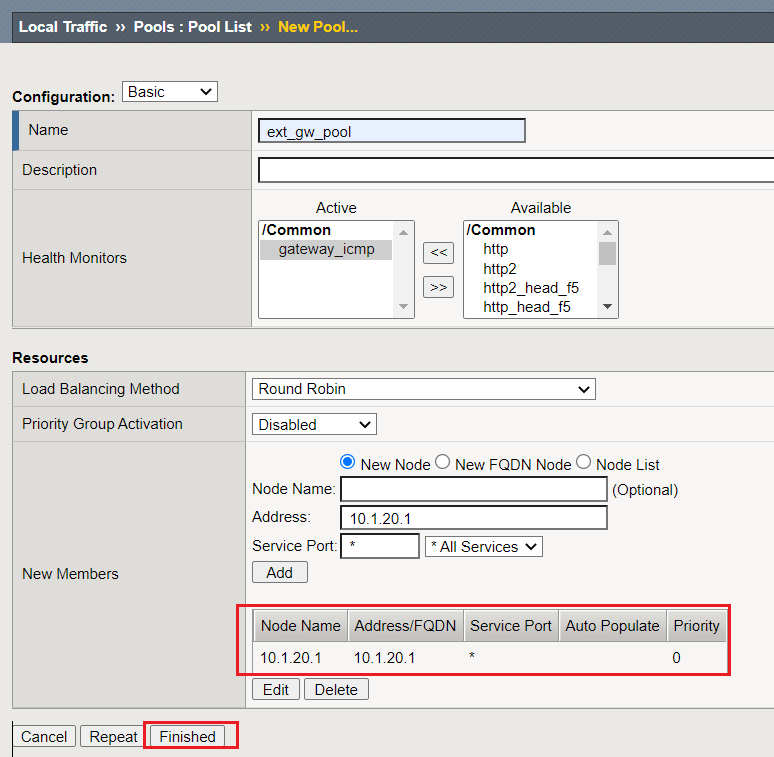Click the Cancel button
Image resolution: width=774 pixels, height=757 pixels.
point(44,736)
